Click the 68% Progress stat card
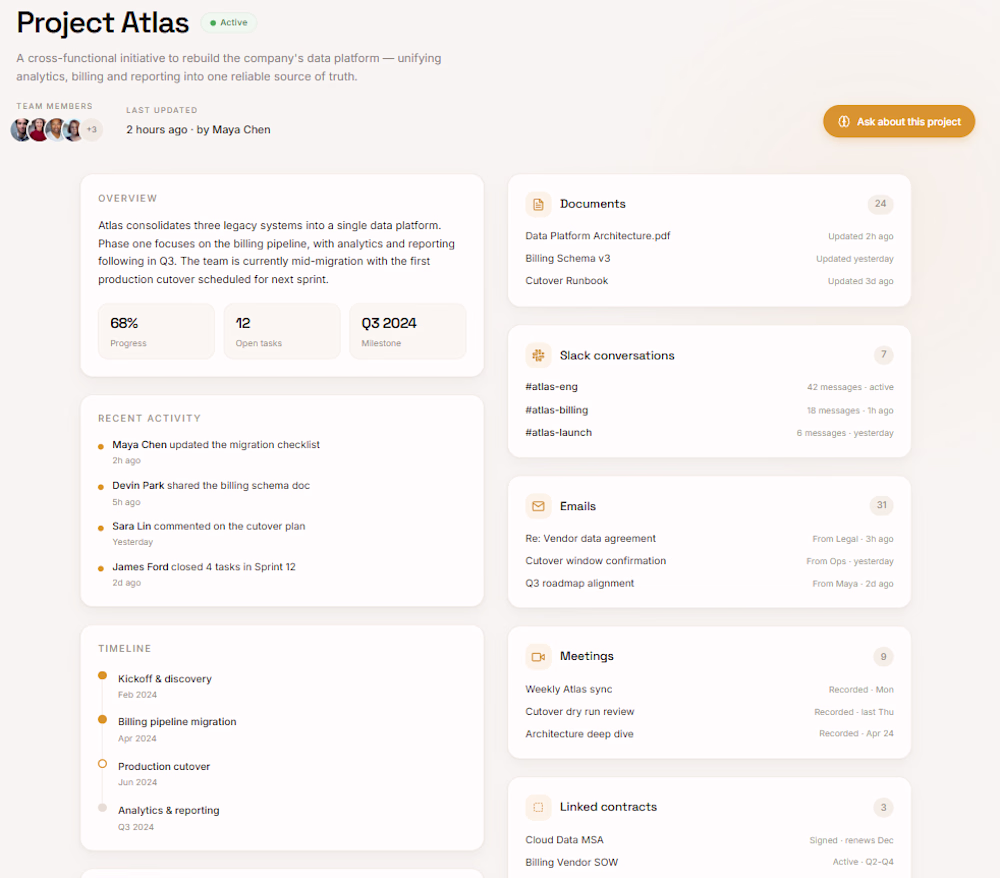 (156, 332)
